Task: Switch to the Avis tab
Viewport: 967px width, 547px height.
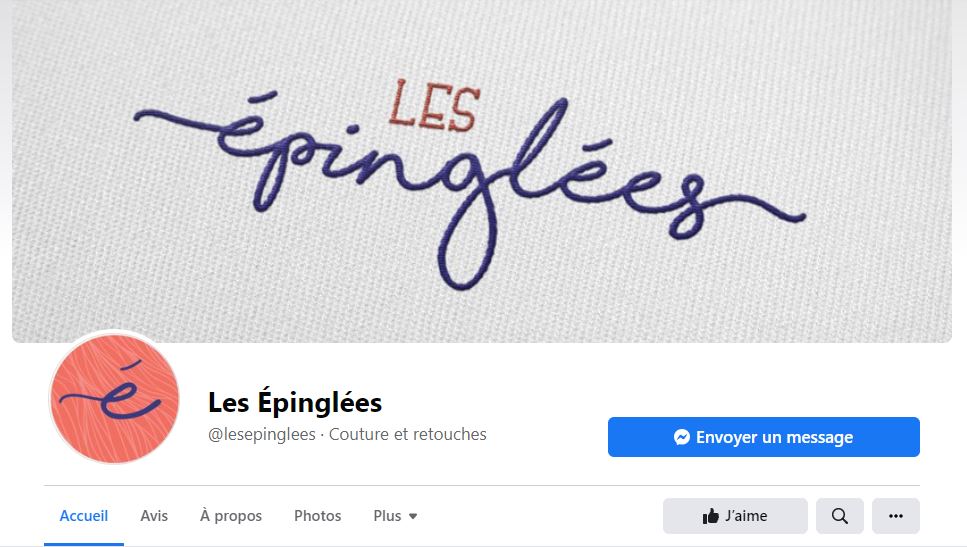Action: click(154, 516)
